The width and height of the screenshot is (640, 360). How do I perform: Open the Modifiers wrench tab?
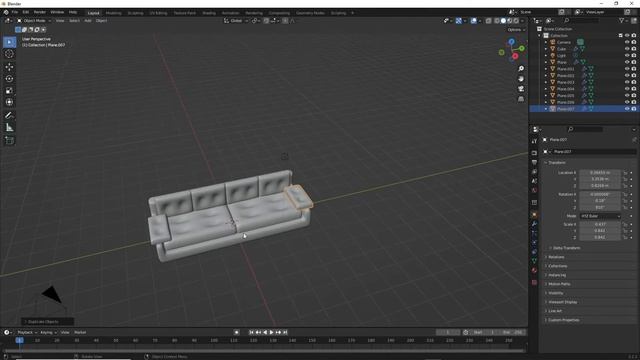pos(534,224)
